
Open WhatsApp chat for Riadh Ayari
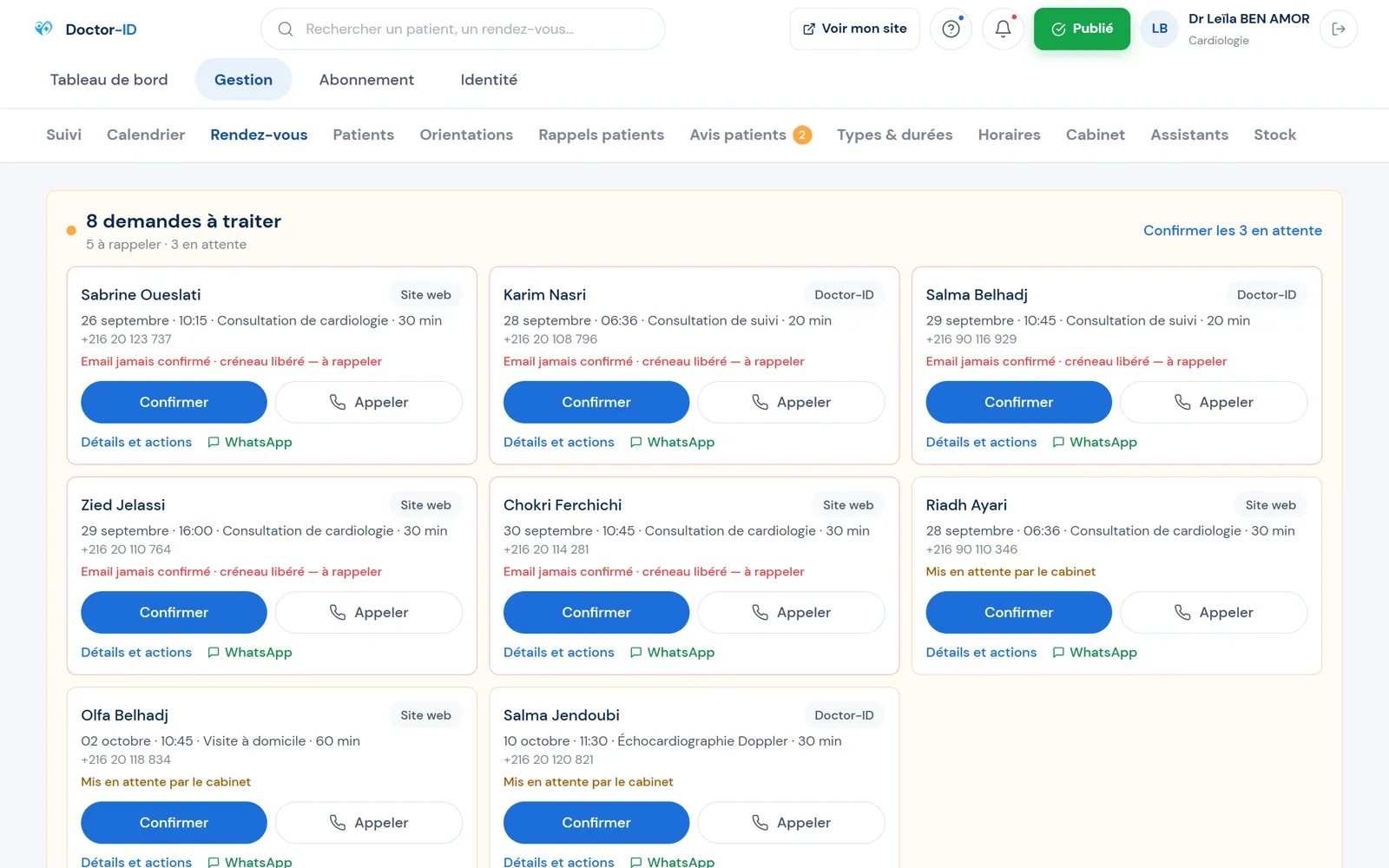click(1095, 652)
